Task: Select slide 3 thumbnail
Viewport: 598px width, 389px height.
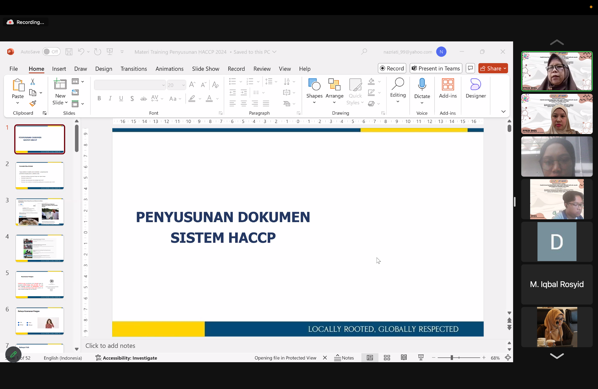Action: click(x=40, y=212)
